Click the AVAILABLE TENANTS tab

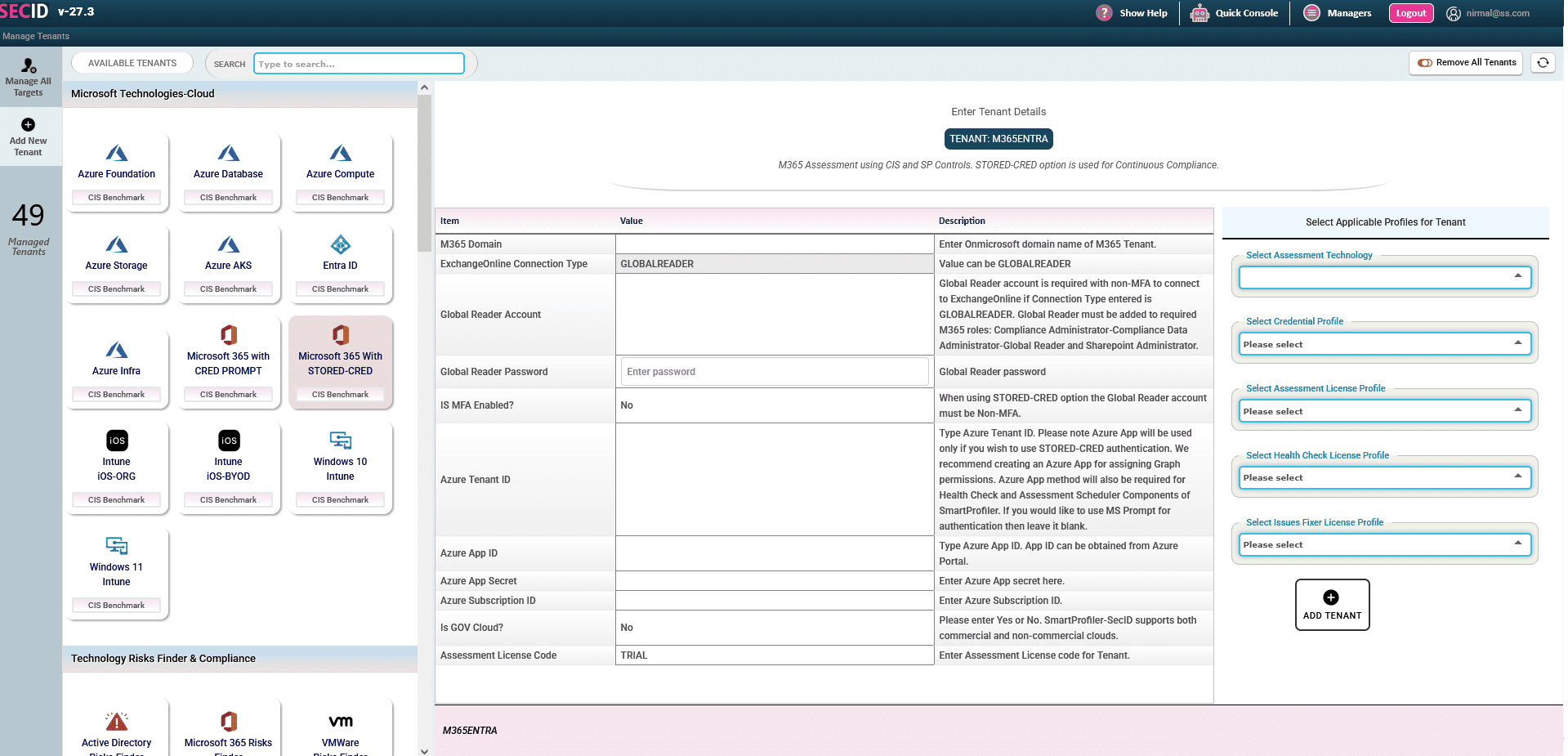[x=132, y=63]
